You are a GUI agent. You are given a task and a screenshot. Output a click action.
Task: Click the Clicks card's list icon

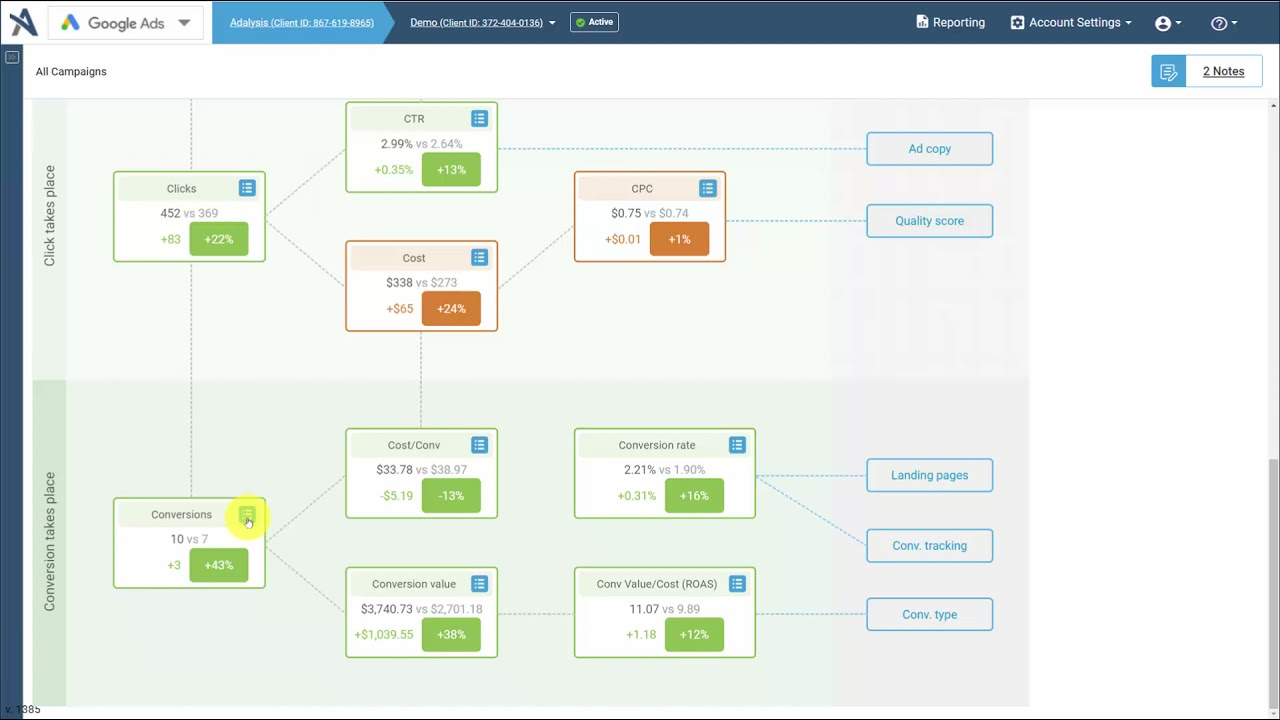(246, 188)
